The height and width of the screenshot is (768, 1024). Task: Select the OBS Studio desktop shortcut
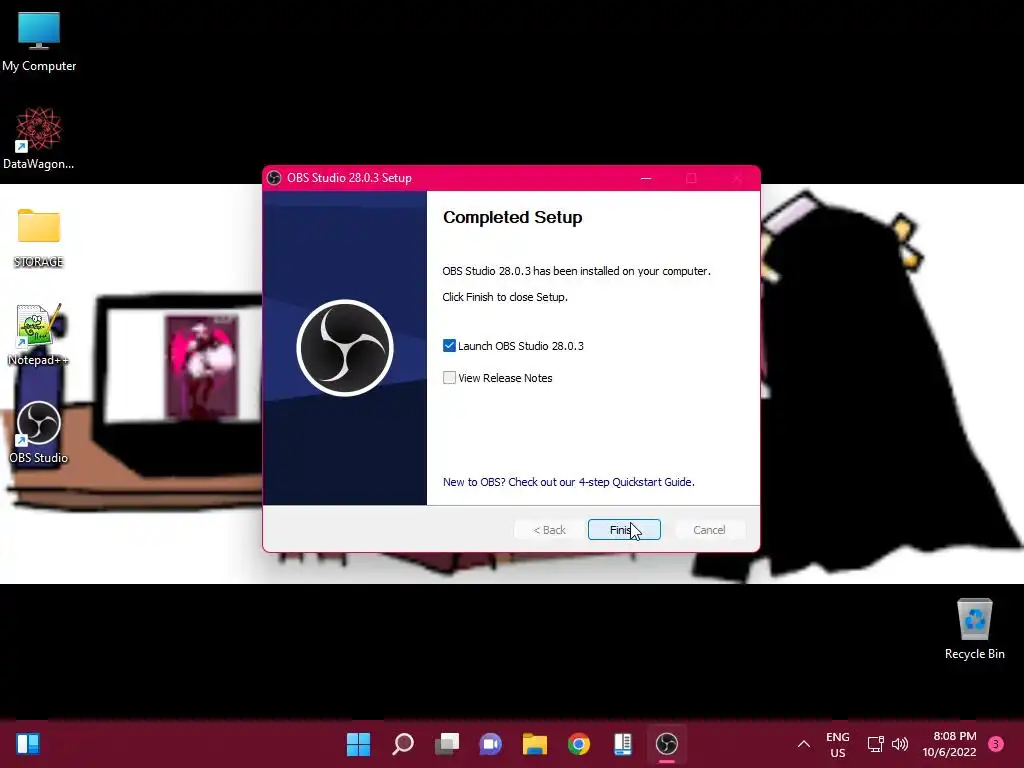pyautogui.click(x=39, y=432)
